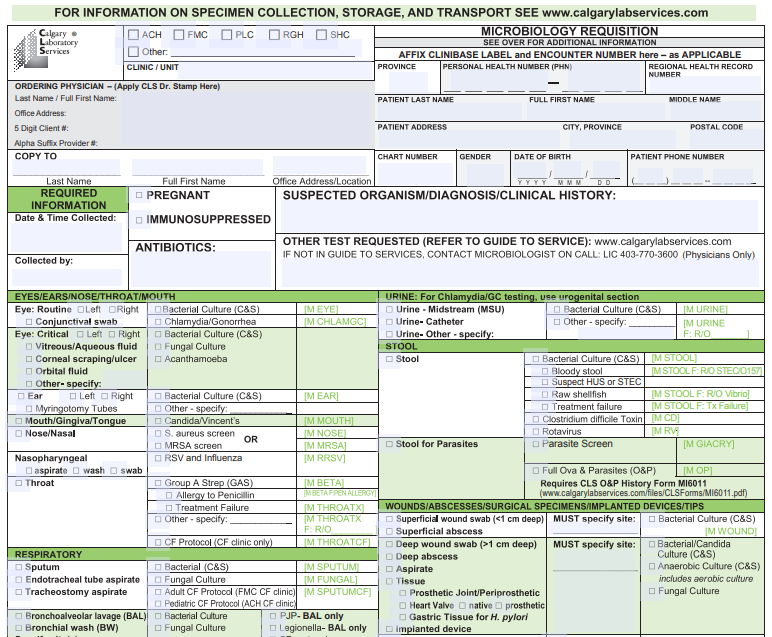Screen dimensions: 772x637
Task: Tick the Stool for Parasites checkbox
Action: [x=389, y=444]
